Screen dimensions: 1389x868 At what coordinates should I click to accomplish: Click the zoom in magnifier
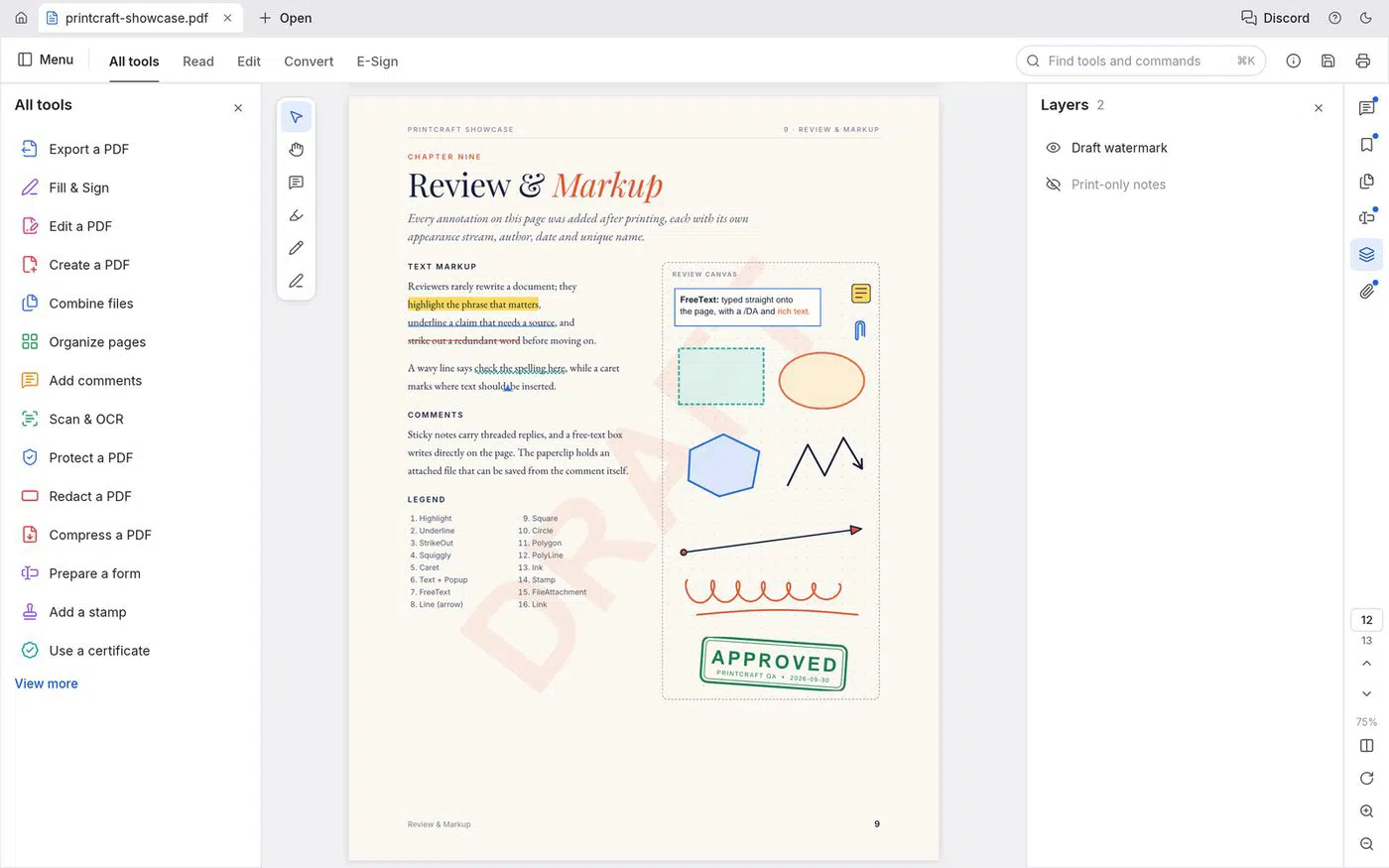1366,811
